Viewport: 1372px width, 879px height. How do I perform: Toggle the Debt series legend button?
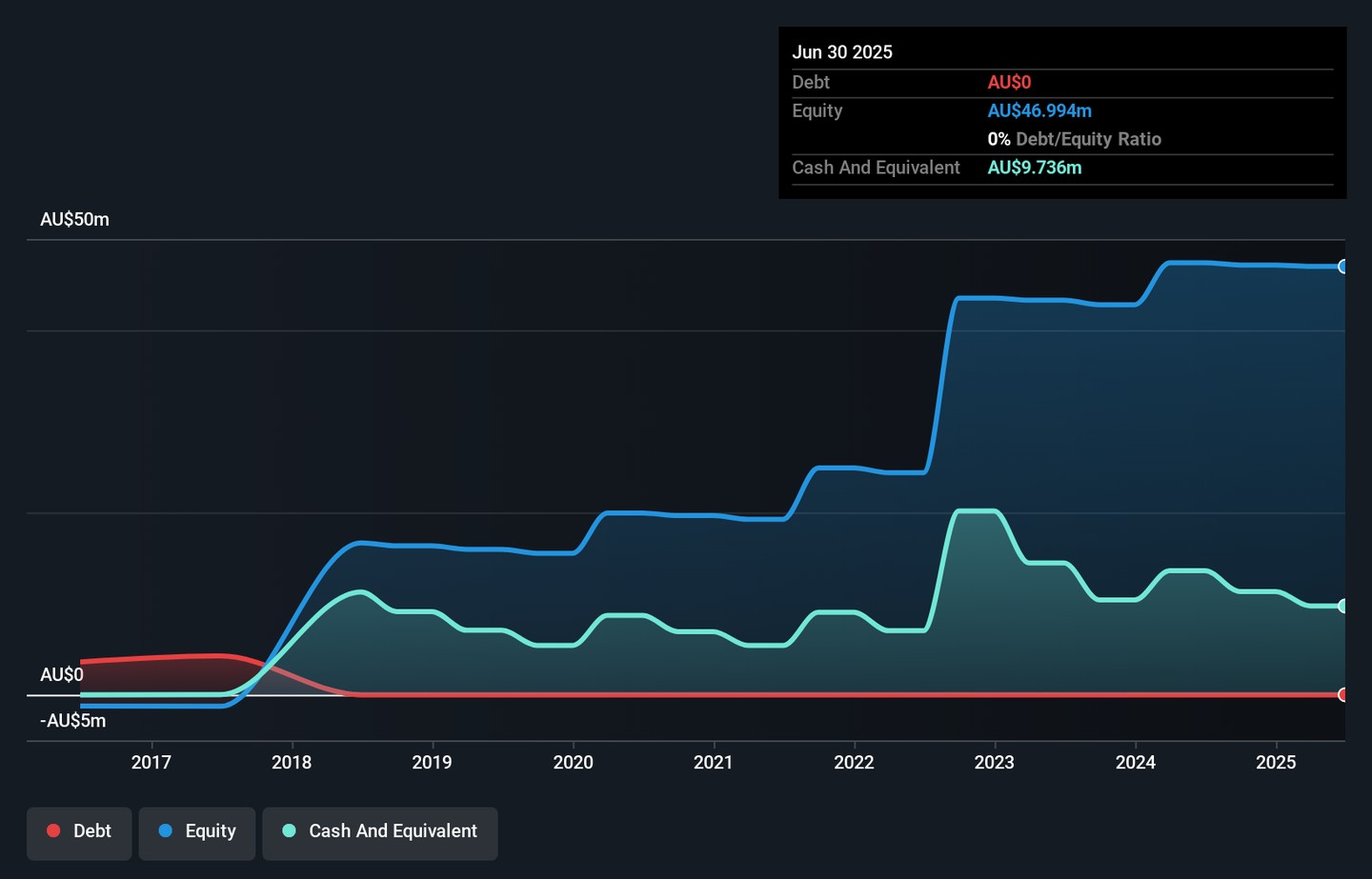pyautogui.click(x=79, y=833)
